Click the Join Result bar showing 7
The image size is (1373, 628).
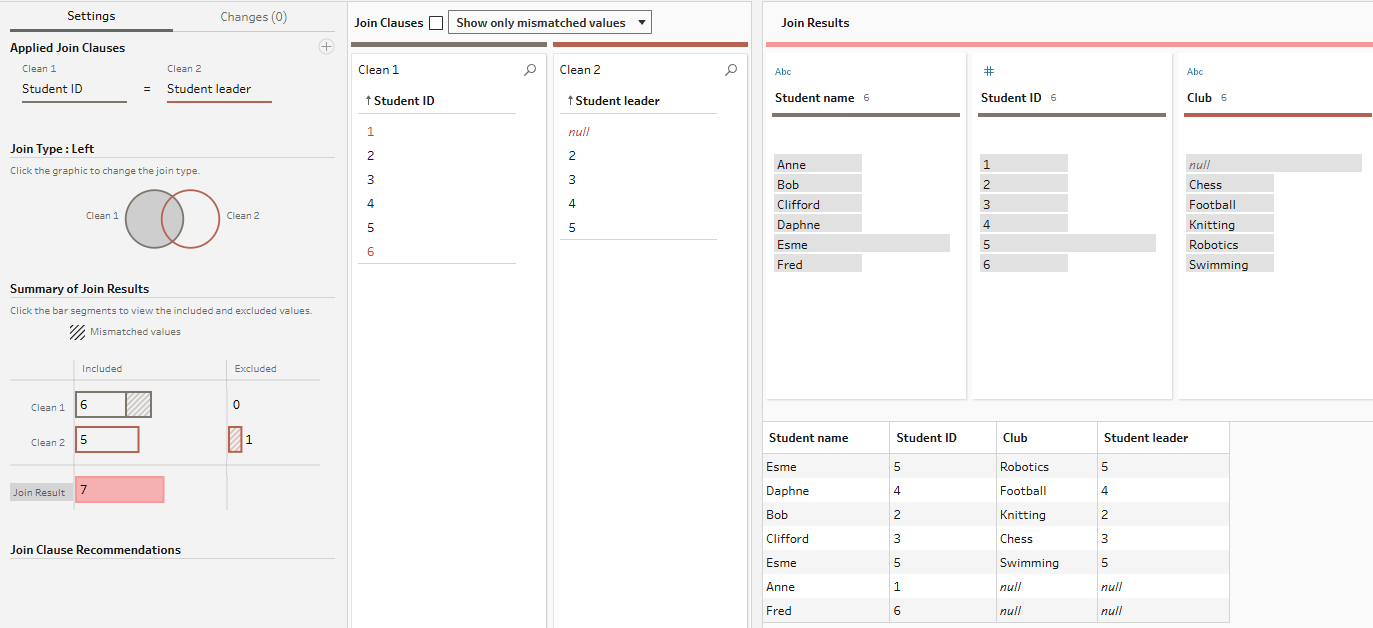coord(119,490)
